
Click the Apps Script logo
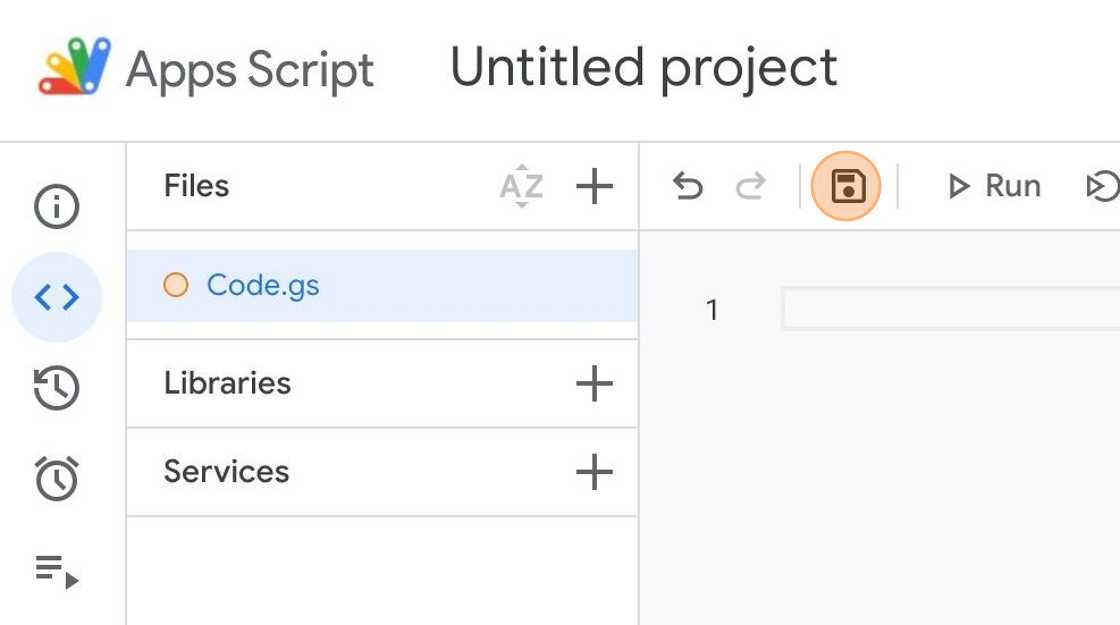click(x=75, y=68)
